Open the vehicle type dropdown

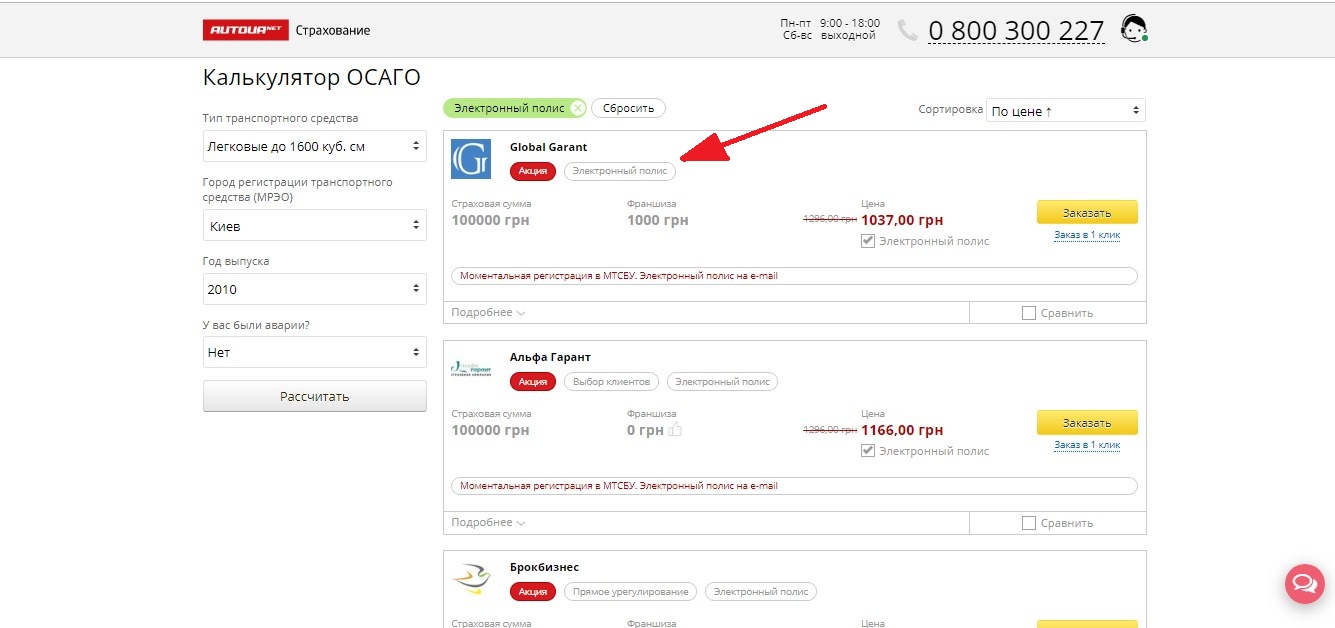point(314,146)
